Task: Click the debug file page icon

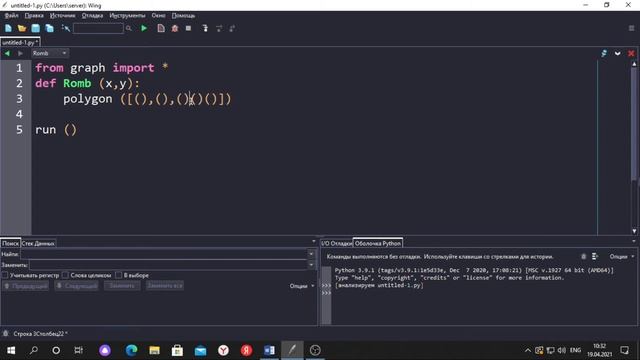Action: [161, 28]
